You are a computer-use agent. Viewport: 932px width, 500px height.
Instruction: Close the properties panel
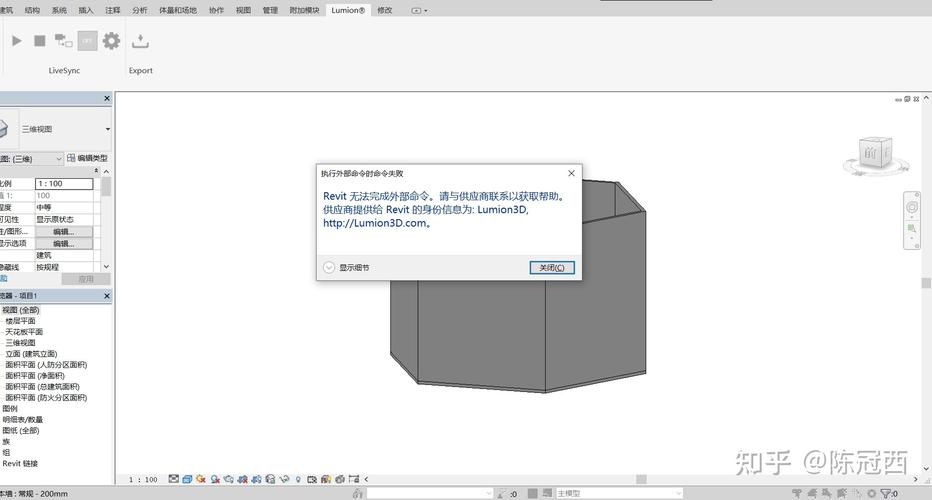(107, 98)
